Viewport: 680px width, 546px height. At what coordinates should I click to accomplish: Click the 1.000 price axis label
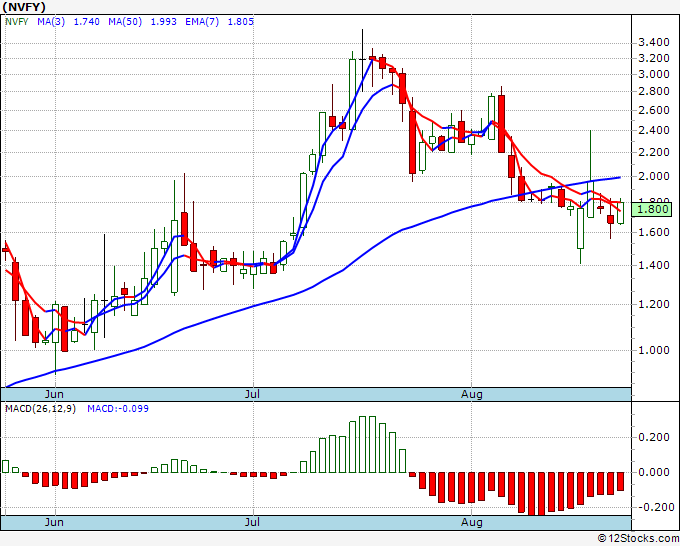(x=654, y=350)
